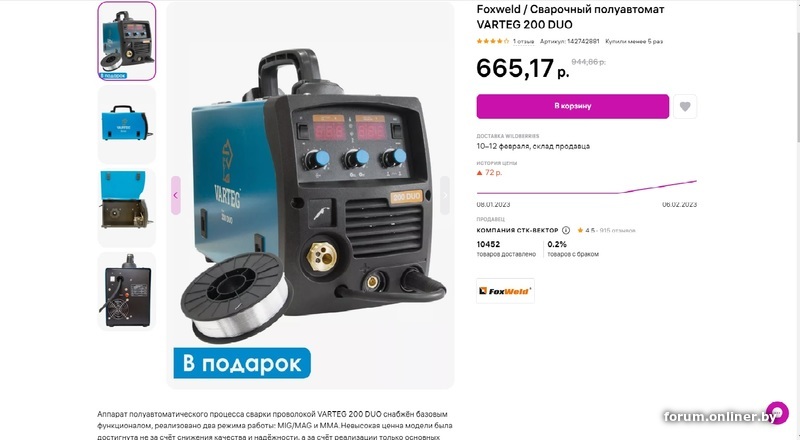The image size is (800, 440).
Task: Click the main product image
Action: (x=310, y=195)
